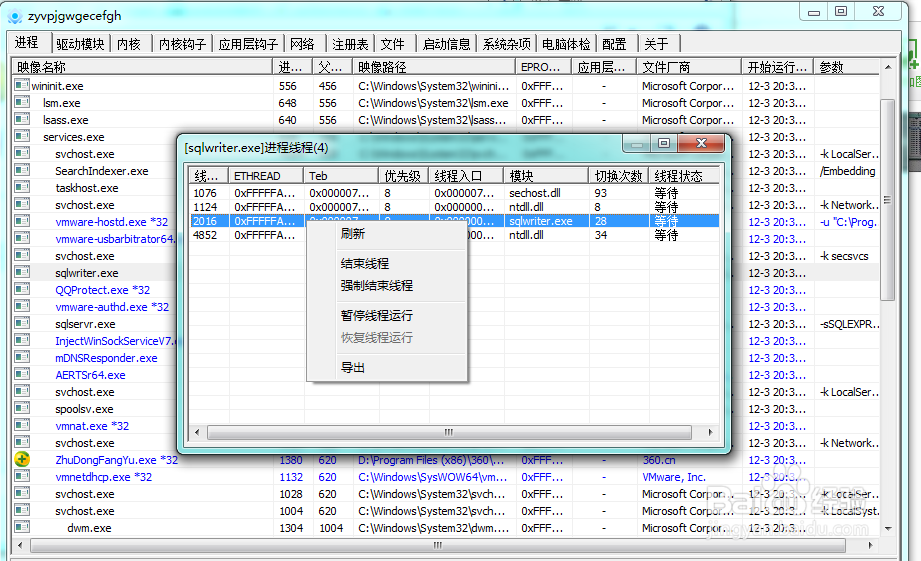Click sechost.dll module cell
Image resolution: width=921 pixels, height=561 pixels.
(534, 193)
